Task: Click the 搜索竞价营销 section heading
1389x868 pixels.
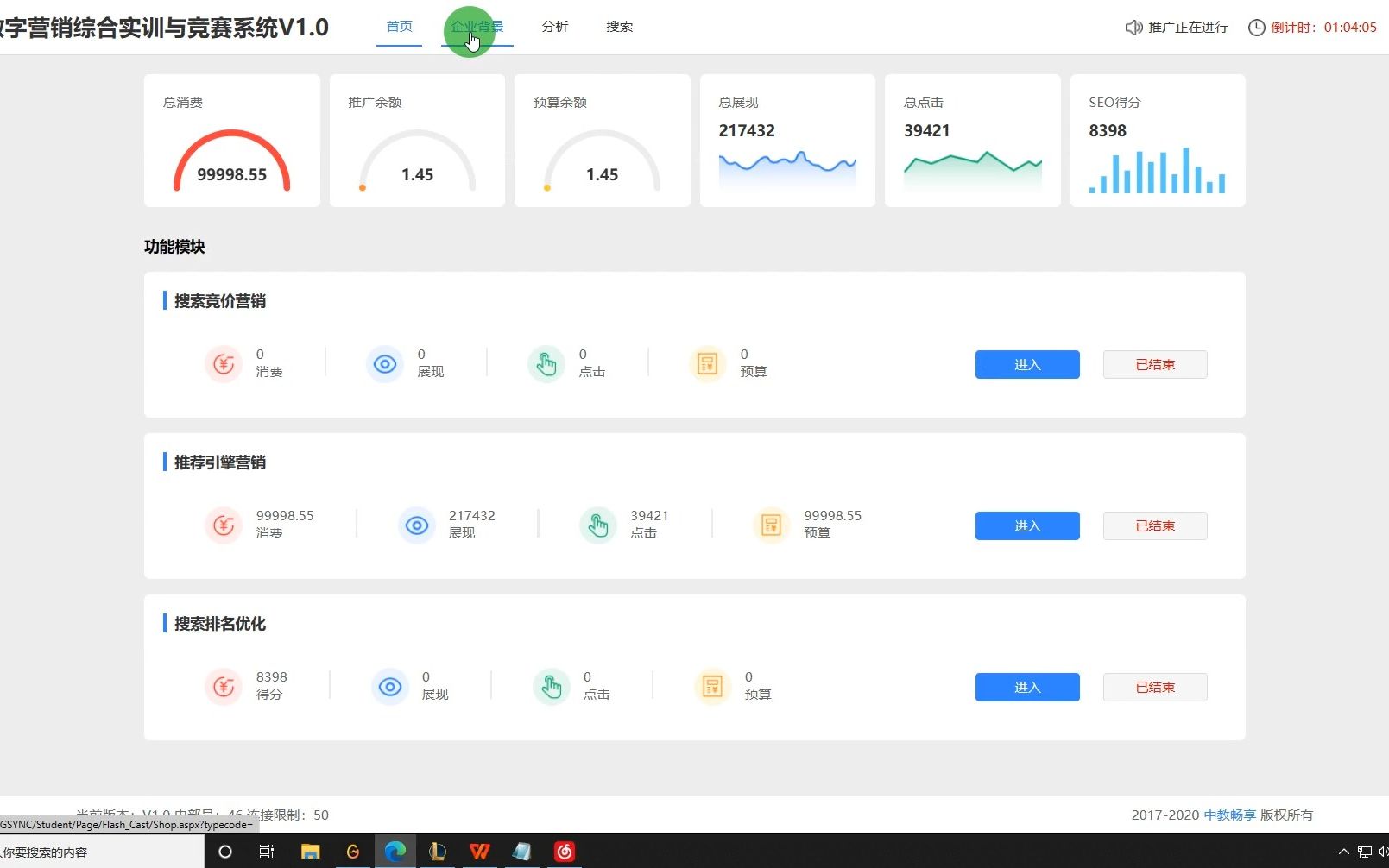Action: pyautogui.click(x=220, y=301)
